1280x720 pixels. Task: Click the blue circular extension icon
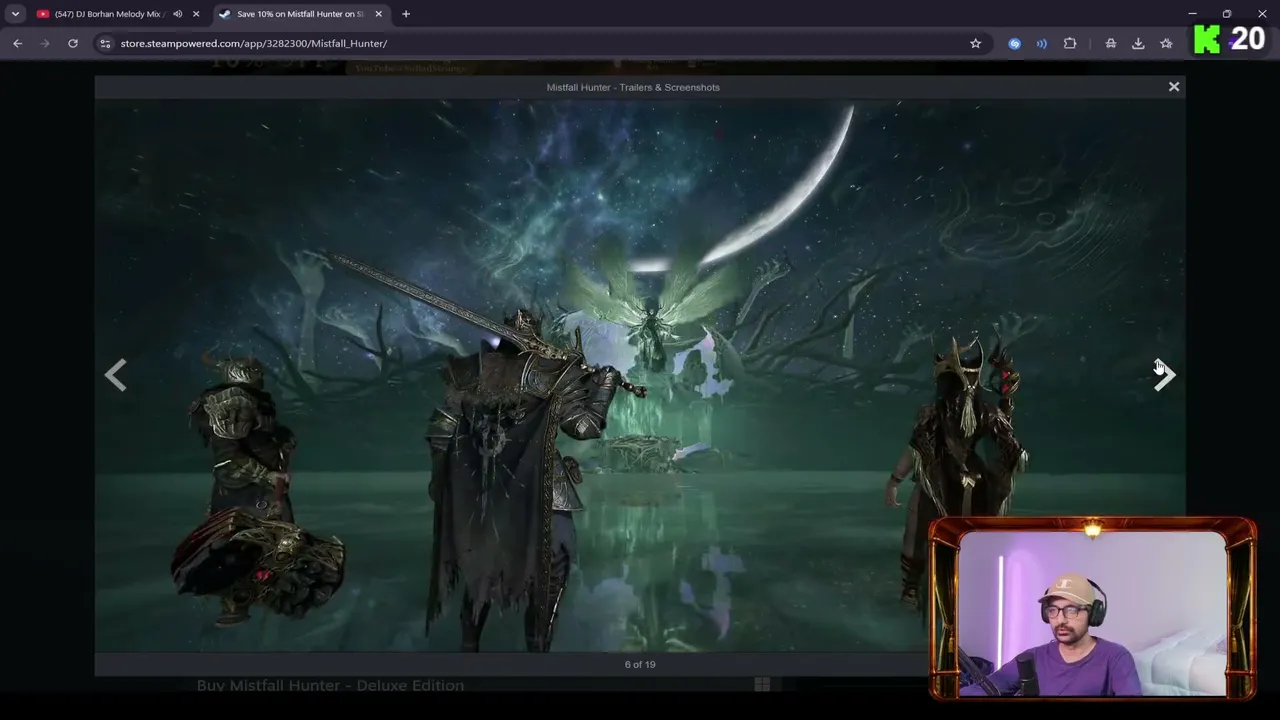tap(1015, 43)
